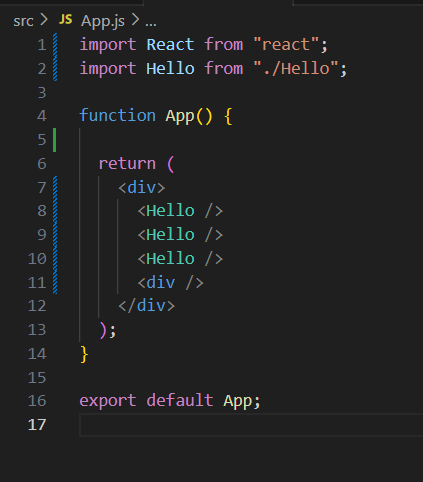
Task: Click the src breadcrumb folder
Action: (23, 21)
